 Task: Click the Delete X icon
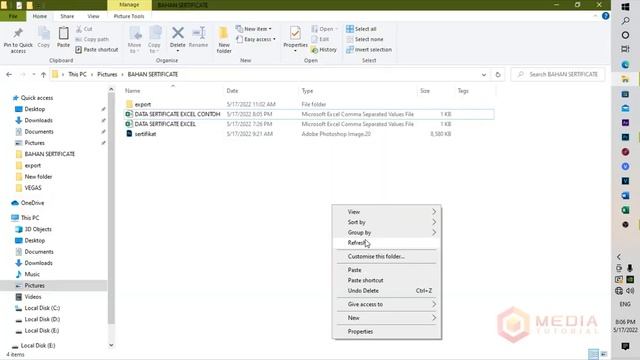pyautogui.click(x=178, y=33)
